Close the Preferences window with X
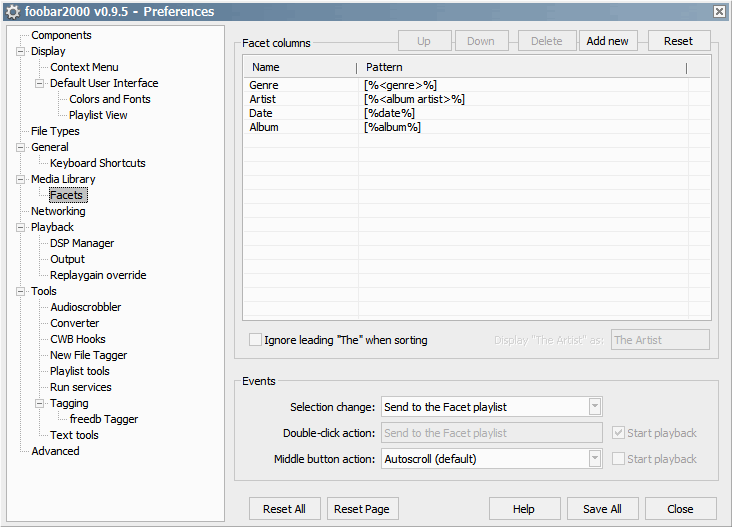This screenshot has height=527, width=732. pyautogui.click(x=719, y=12)
